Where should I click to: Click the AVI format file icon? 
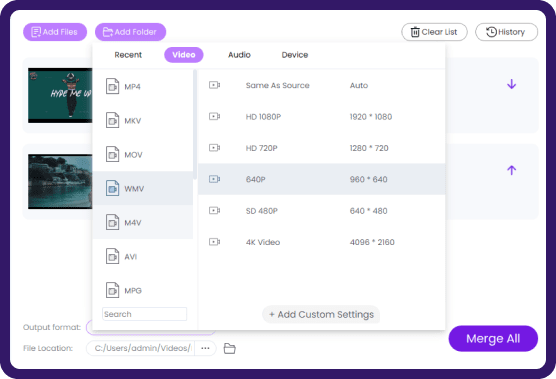point(112,256)
